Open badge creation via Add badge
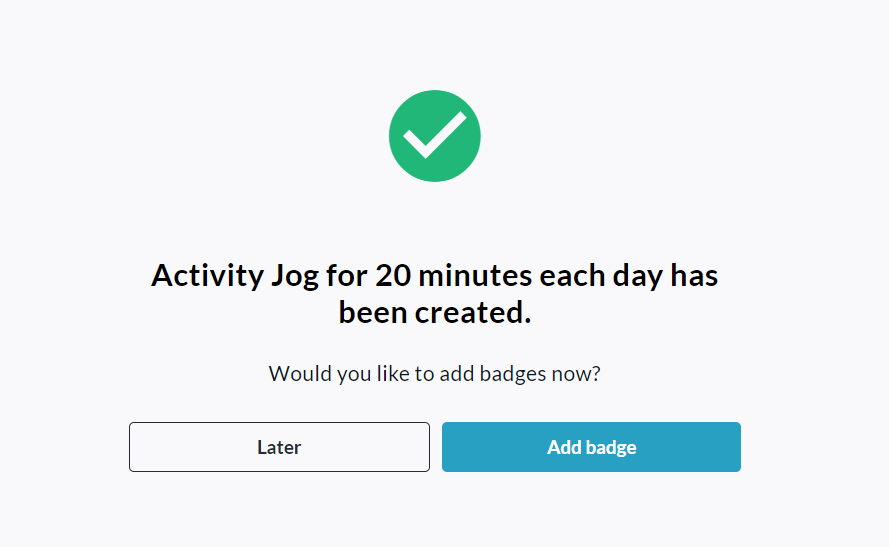Screen dimensions: 889x547 (x=591, y=447)
